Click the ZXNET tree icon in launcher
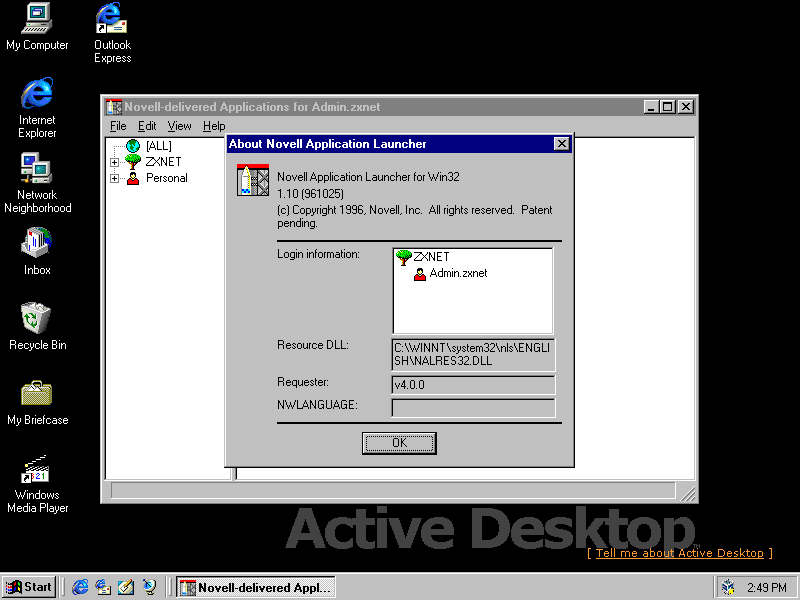Screen dimensions: 800x600 pyautogui.click(x=133, y=162)
